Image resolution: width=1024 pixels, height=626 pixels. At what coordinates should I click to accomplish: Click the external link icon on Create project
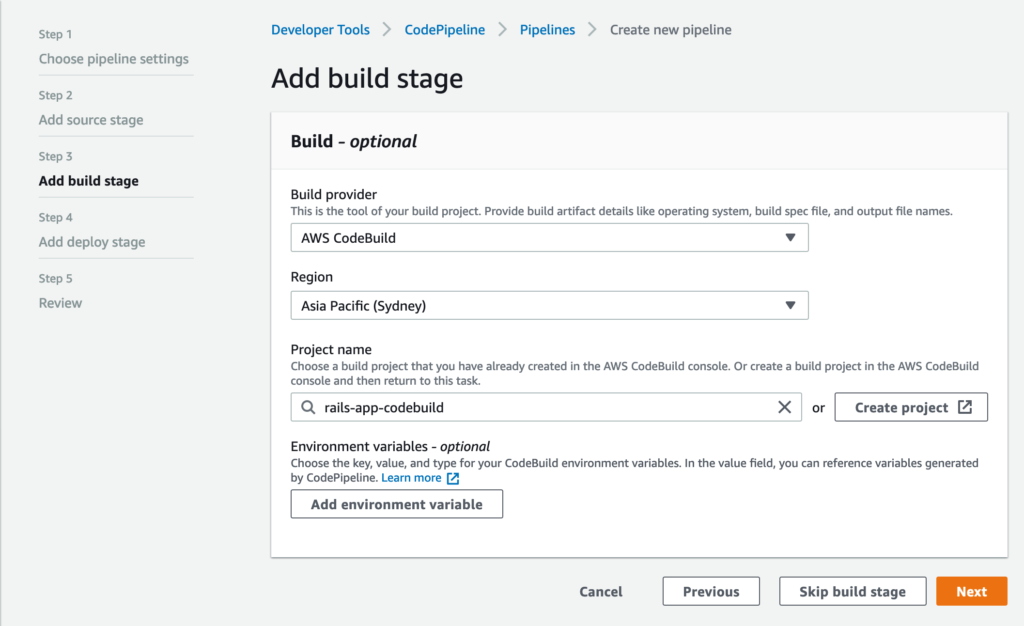[x=965, y=407]
